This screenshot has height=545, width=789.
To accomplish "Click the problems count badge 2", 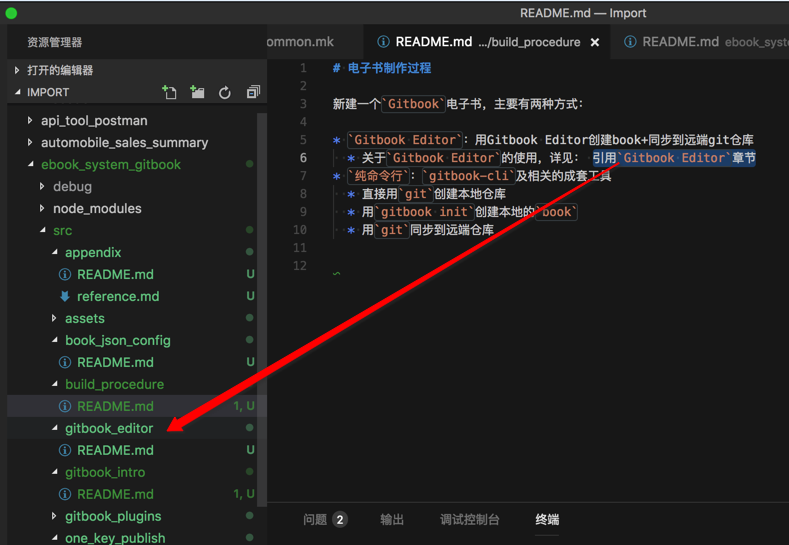I will tap(340, 520).
